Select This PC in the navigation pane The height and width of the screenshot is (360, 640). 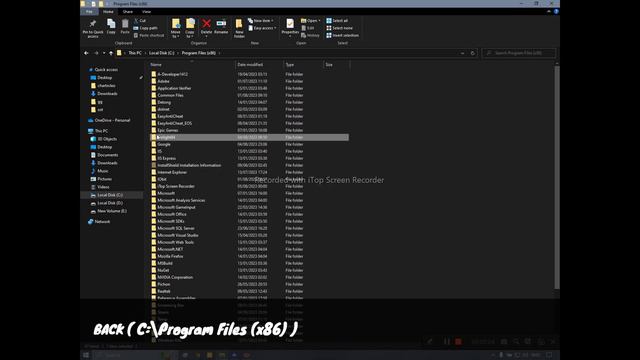coord(101,131)
